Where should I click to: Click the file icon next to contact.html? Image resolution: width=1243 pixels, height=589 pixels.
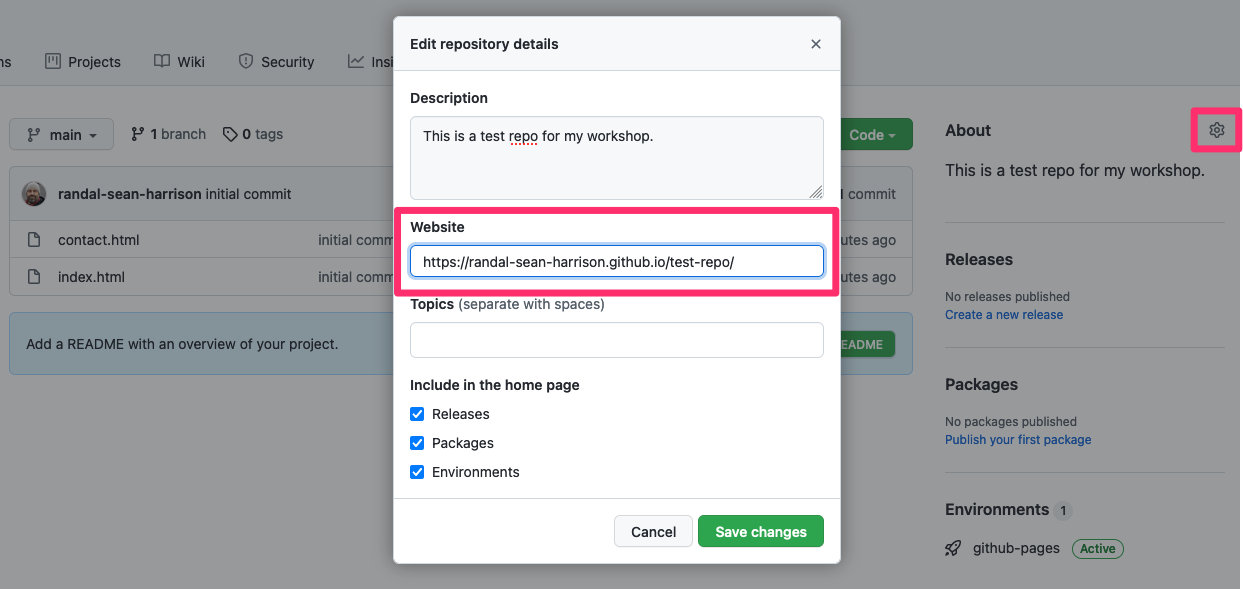(x=34, y=240)
